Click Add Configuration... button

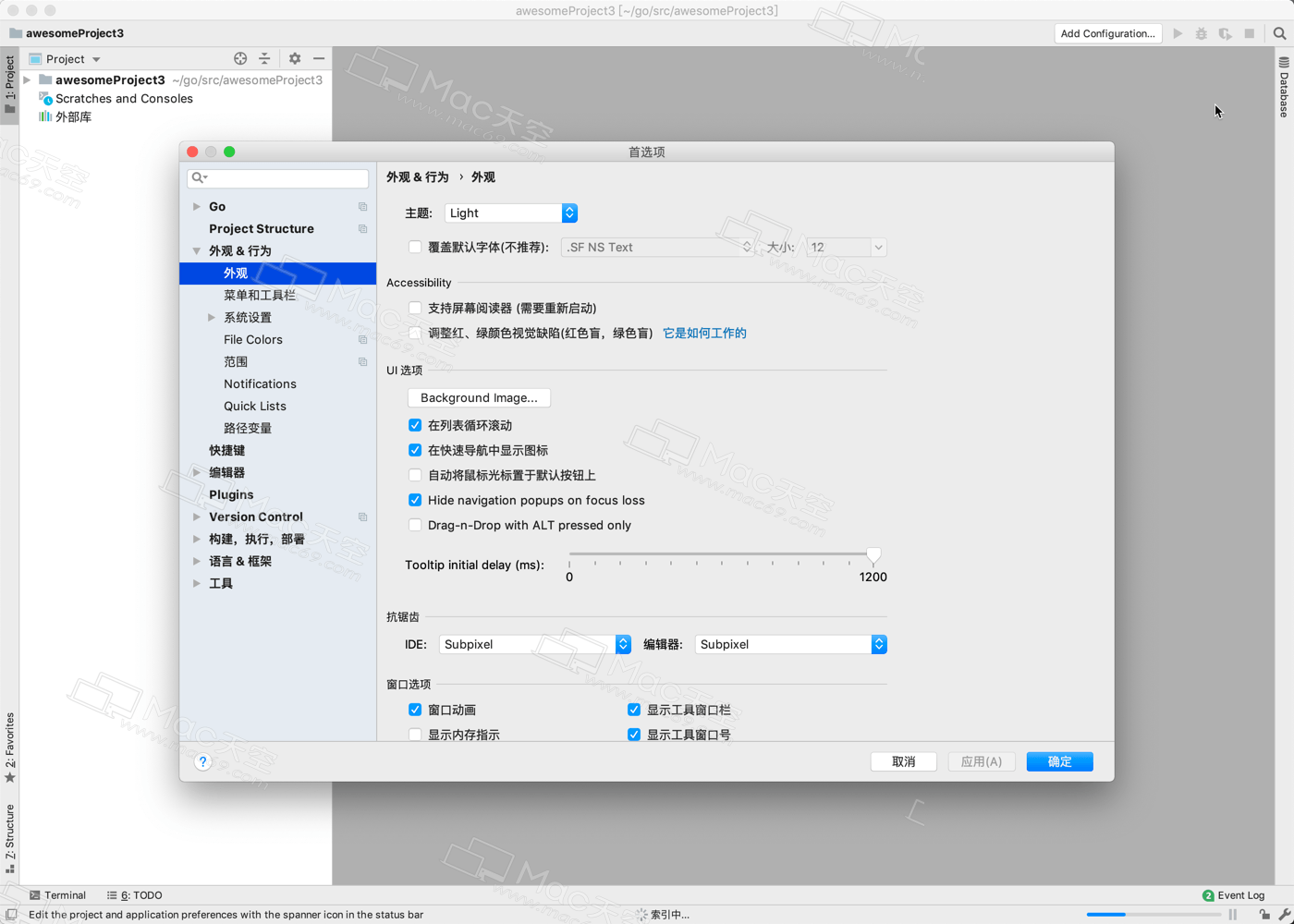point(1108,33)
